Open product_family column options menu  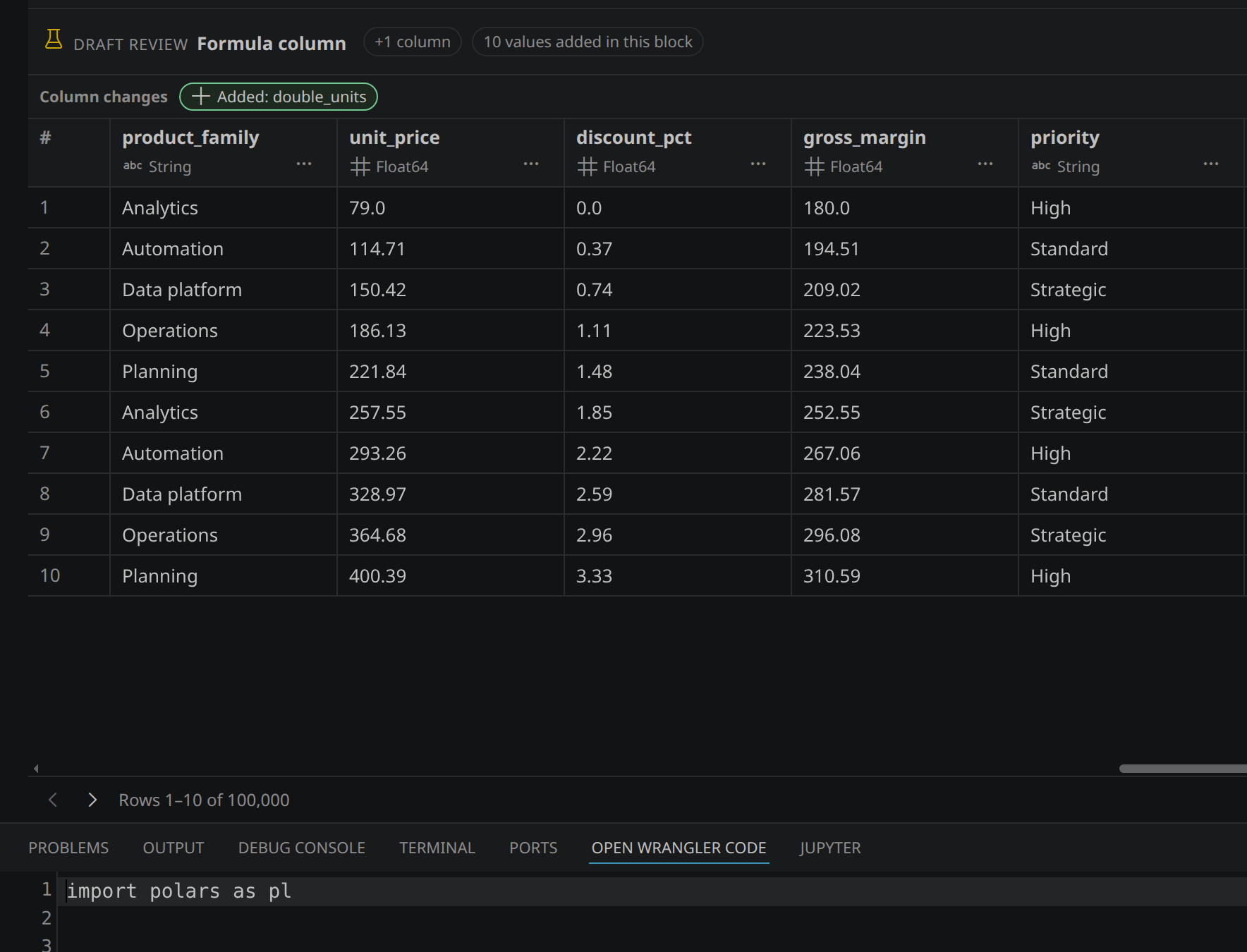[x=304, y=164]
